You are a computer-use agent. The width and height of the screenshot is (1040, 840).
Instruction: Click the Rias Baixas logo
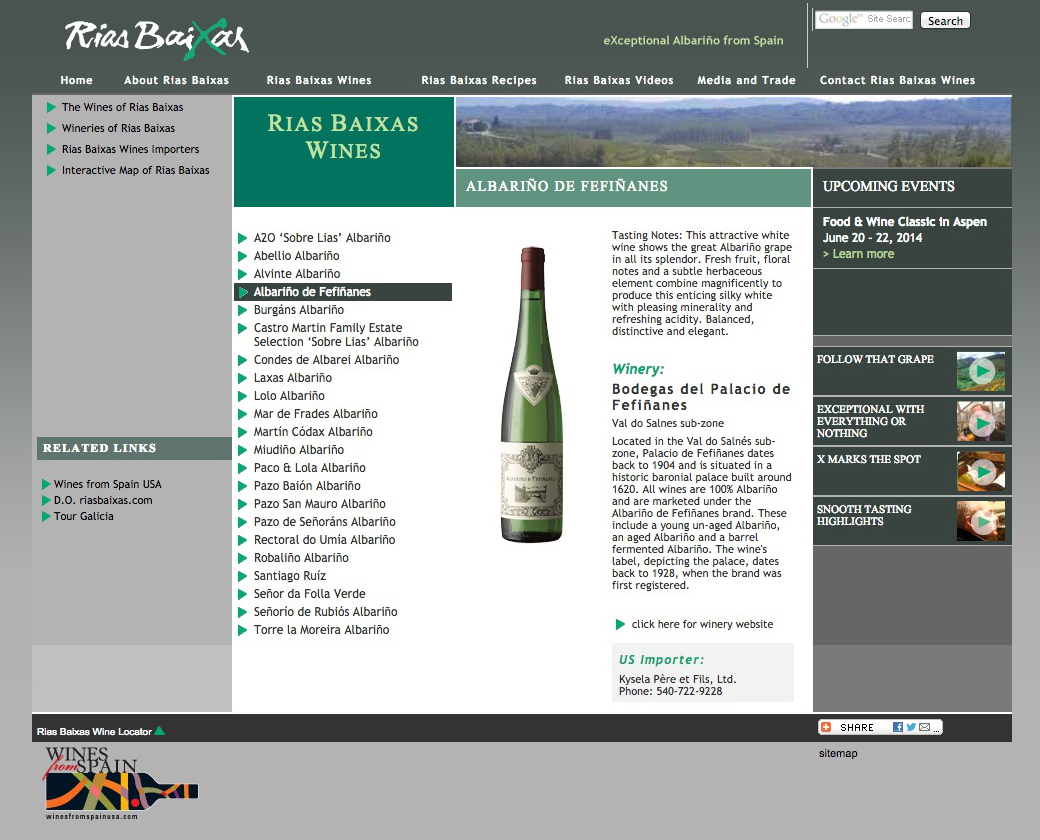click(x=157, y=38)
